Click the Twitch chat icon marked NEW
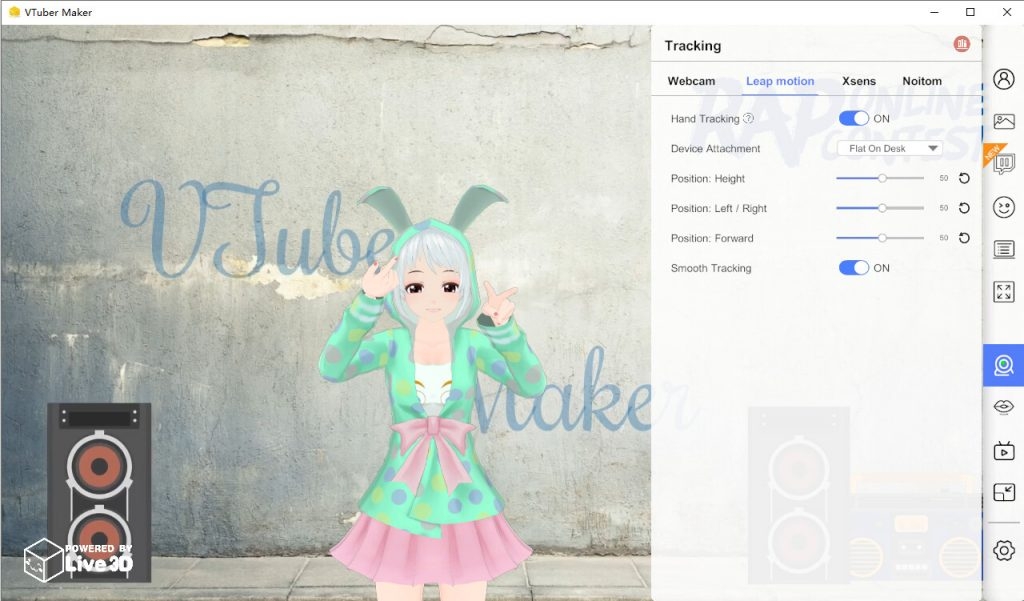Image resolution: width=1024 pixels, height=601 pixels. (1004, 164)
